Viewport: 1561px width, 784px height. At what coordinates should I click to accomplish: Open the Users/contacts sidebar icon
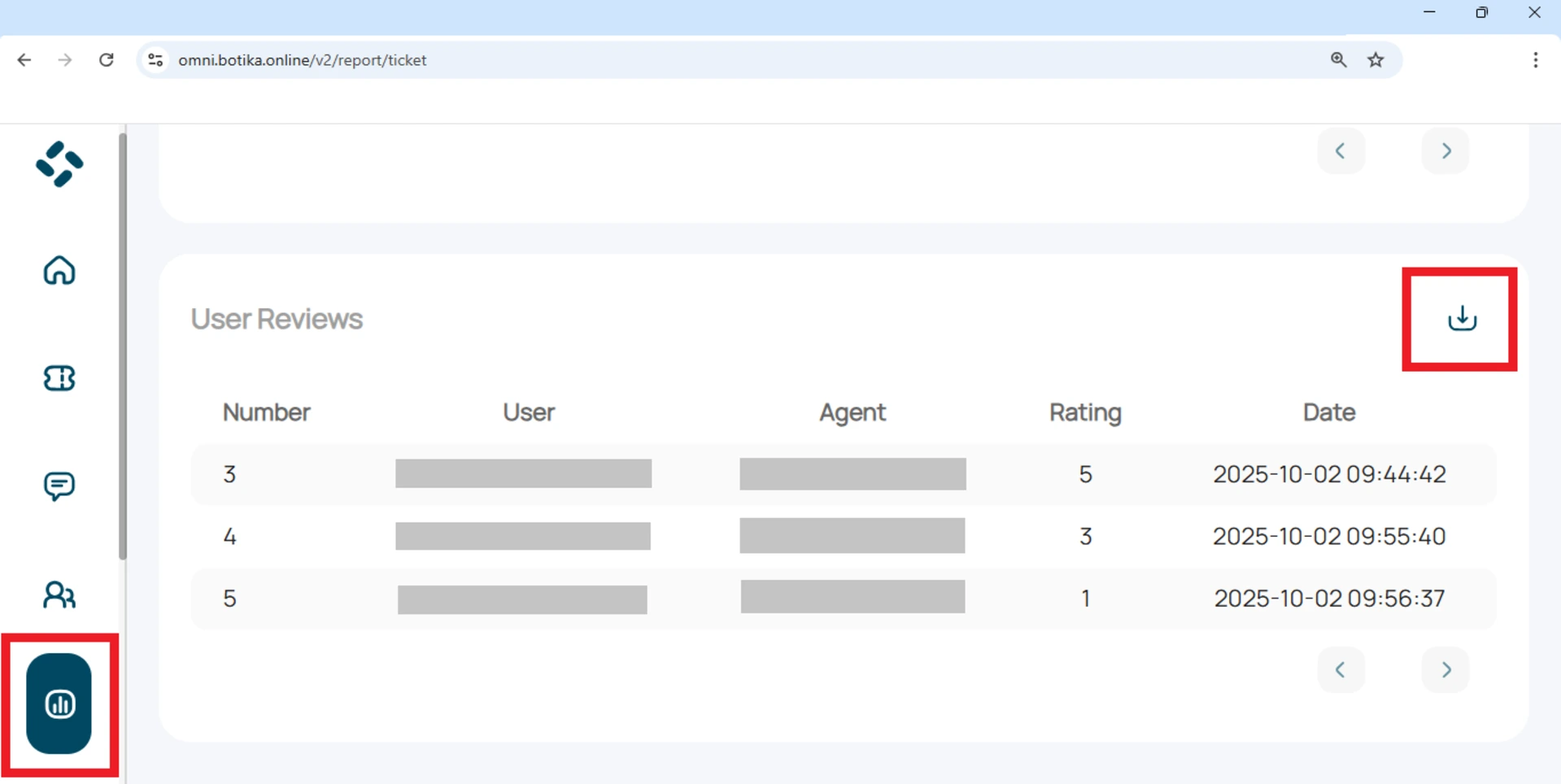click(x=59, y=595)
